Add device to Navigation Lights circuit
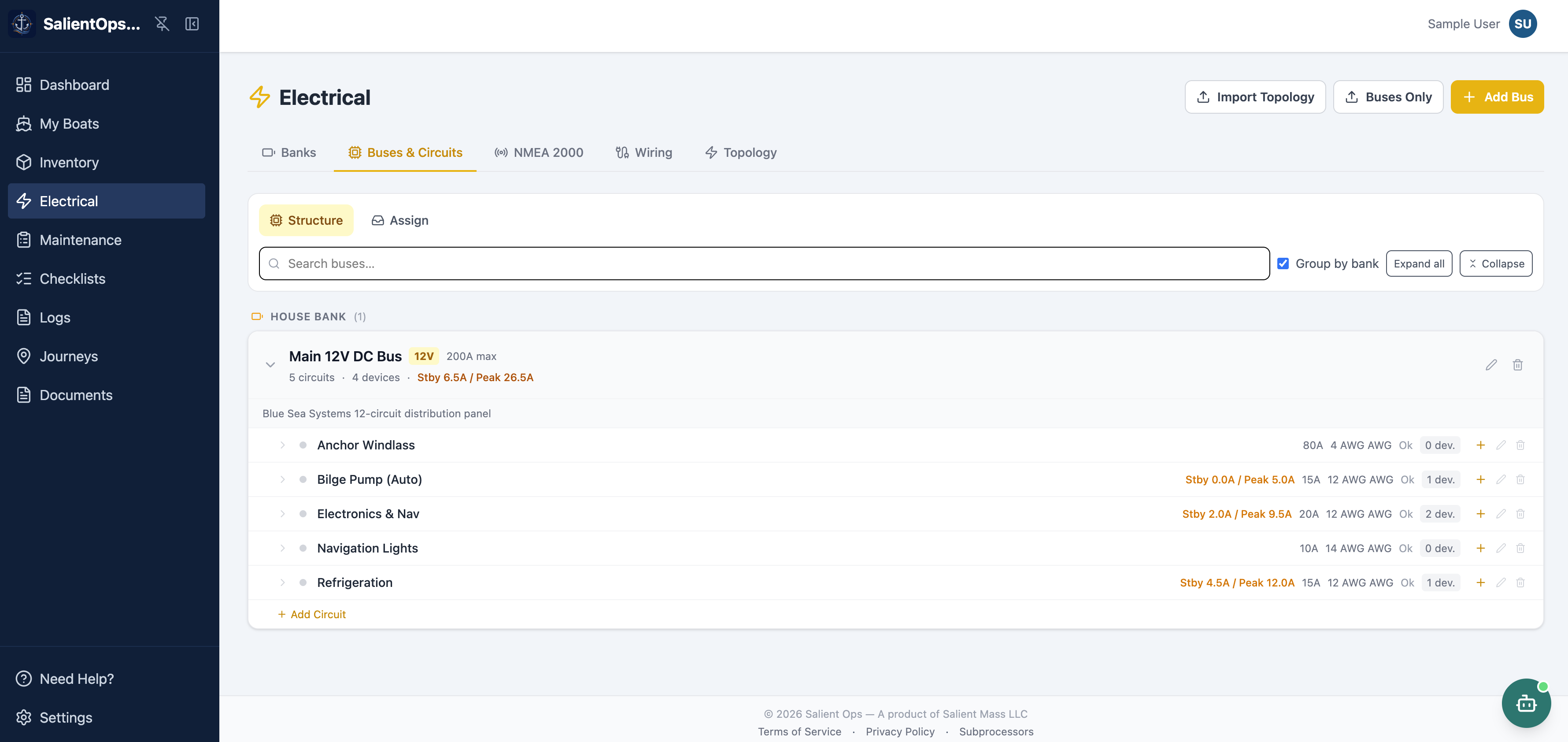Viewport: 1568px width, 742px height. tap(1480, 549)
